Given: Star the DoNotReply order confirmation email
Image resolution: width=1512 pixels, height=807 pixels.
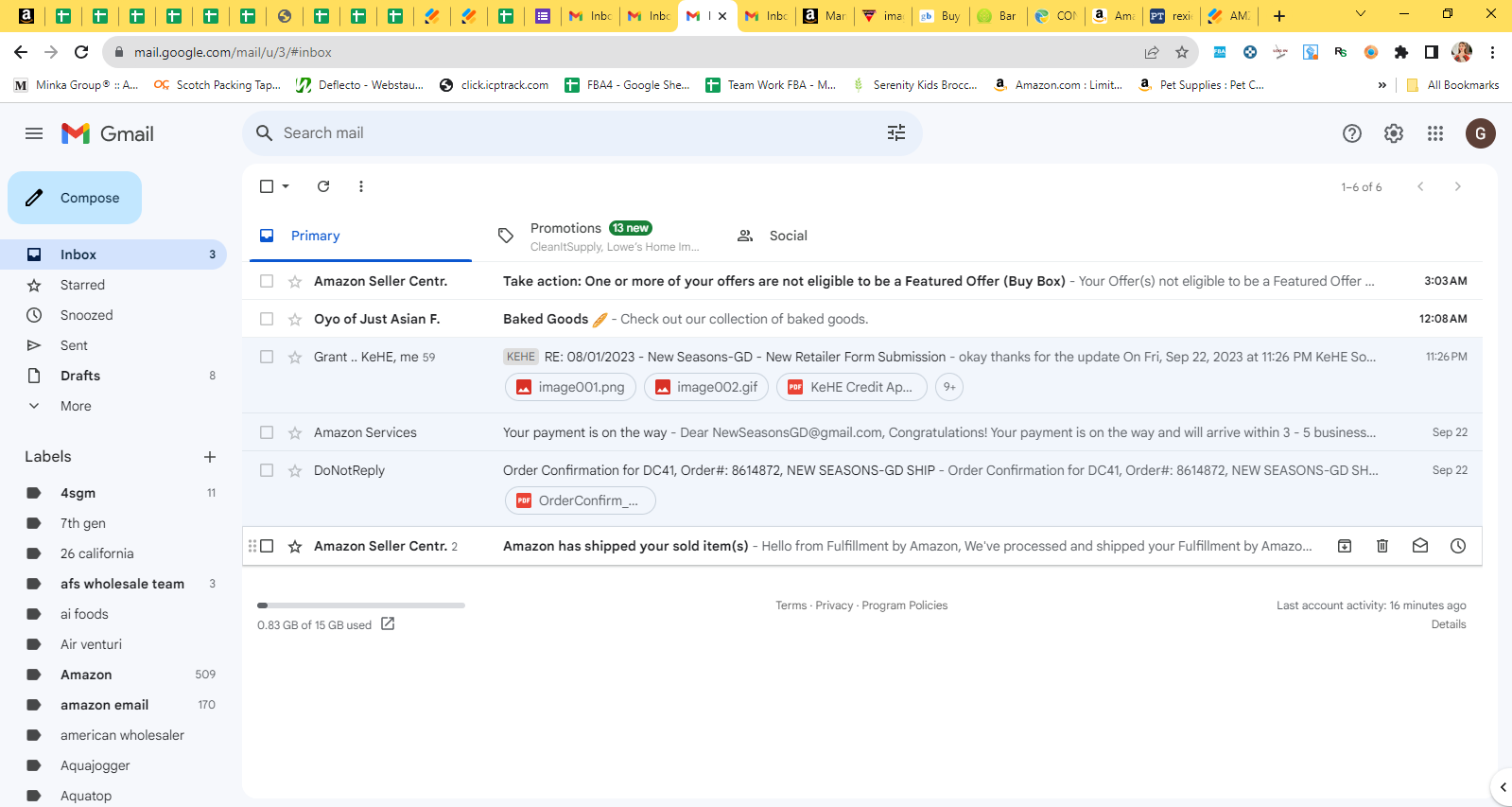Looking at the screenshot, I should coord(295,470).
